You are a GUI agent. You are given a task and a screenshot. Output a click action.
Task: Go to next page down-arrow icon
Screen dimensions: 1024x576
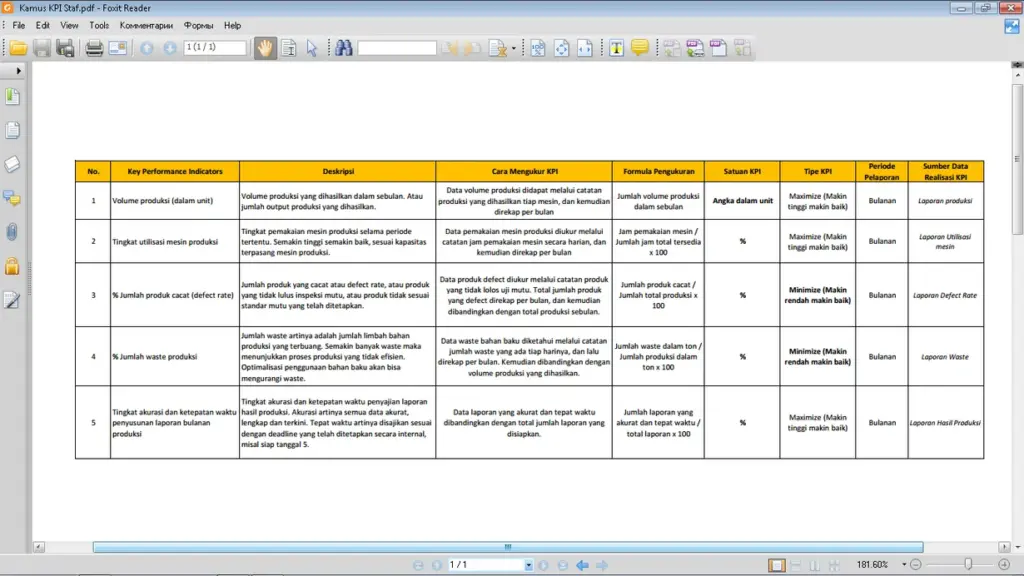point(170,48)
